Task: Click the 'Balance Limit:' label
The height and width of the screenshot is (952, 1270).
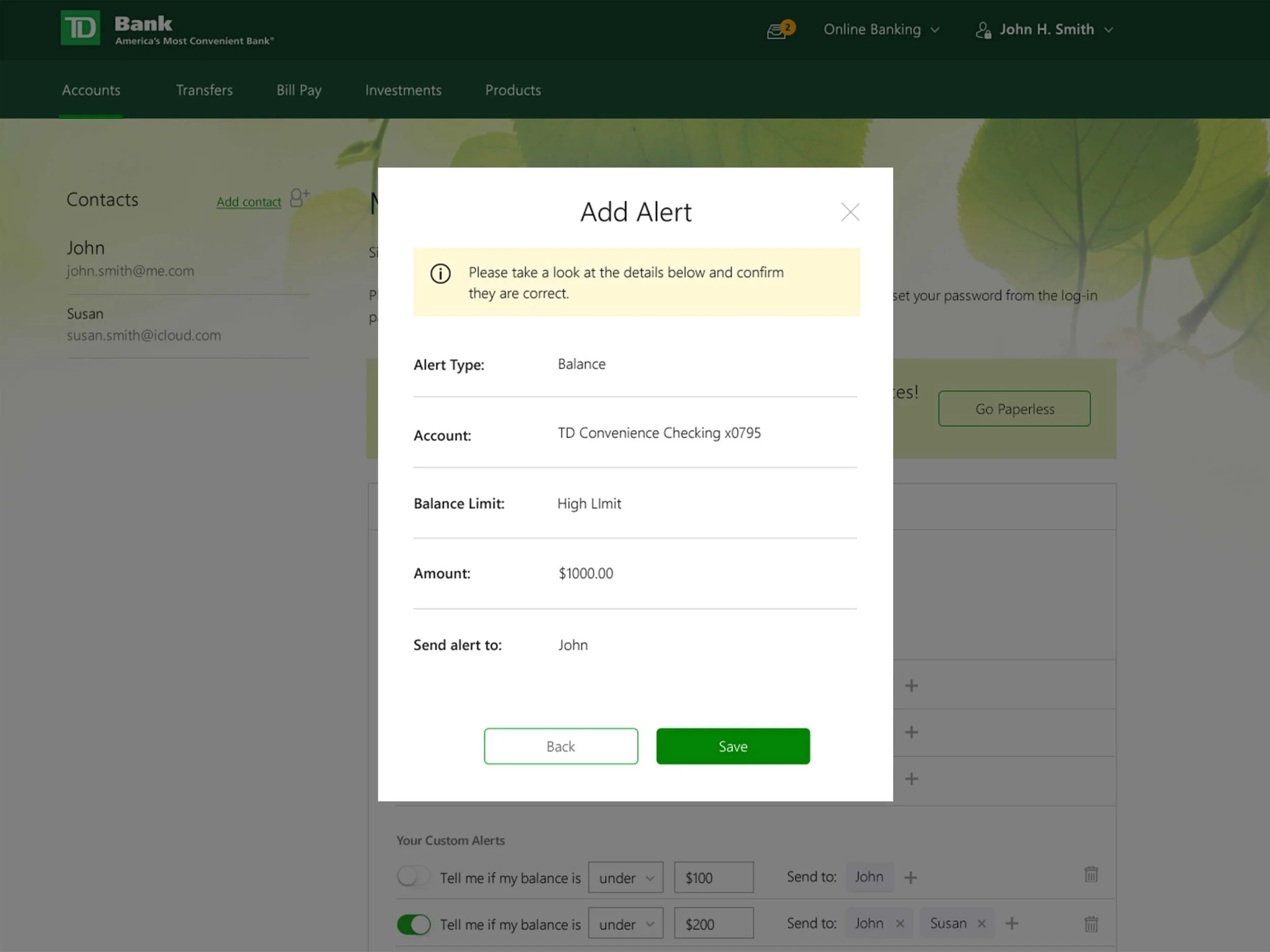Action: (x=459, y=504)
